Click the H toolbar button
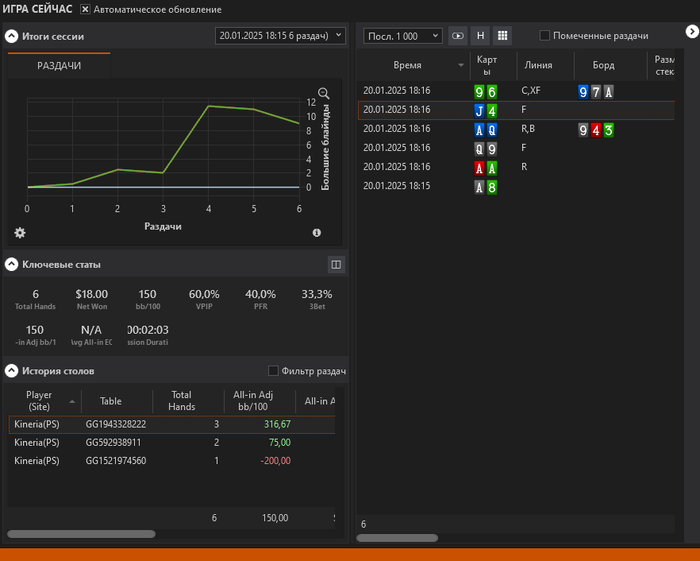Image resolution: width=700 pixels, height=561 pixels. 480,35
